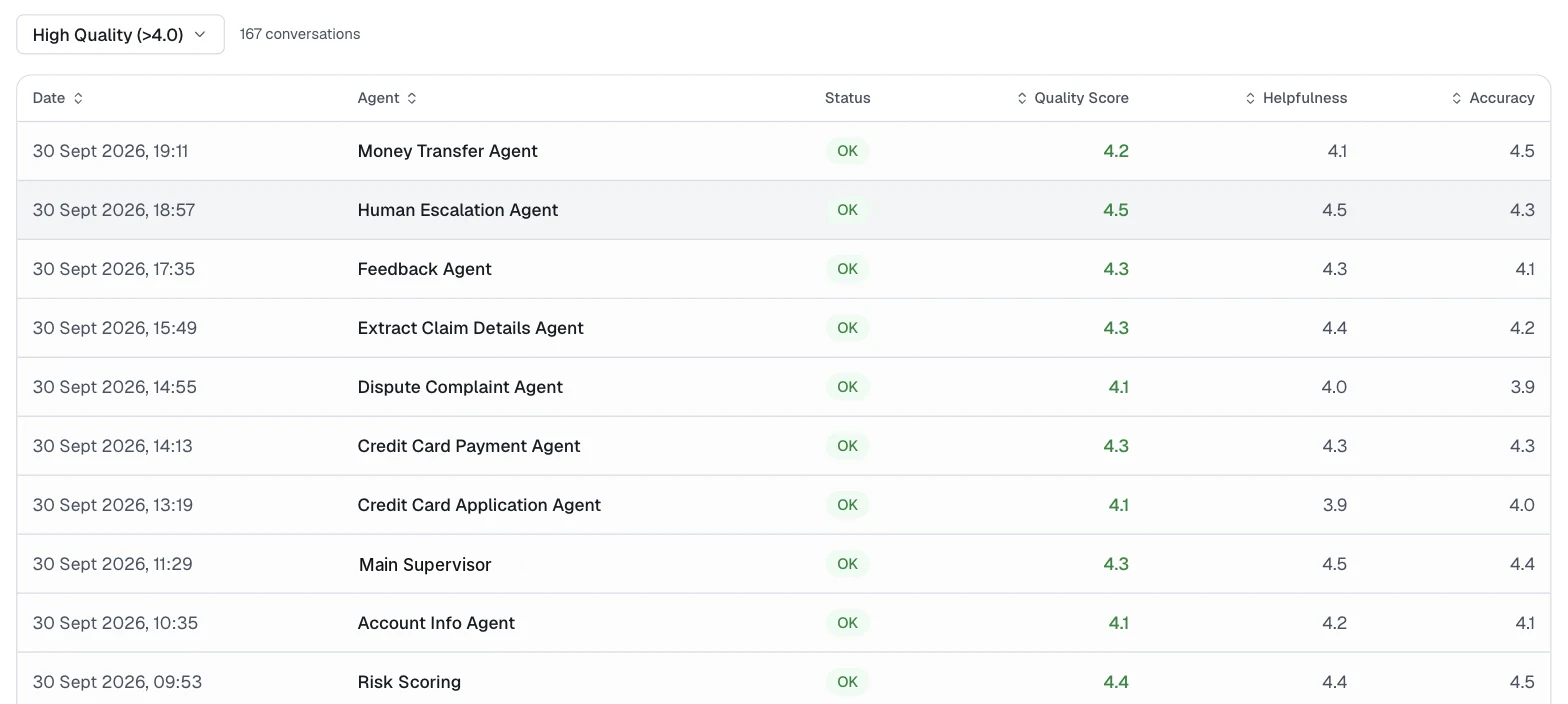The image size is (1568, 704).
Task: Click the 30 Sept 2026, 15:49 date cell
Action: pos(115,328)
